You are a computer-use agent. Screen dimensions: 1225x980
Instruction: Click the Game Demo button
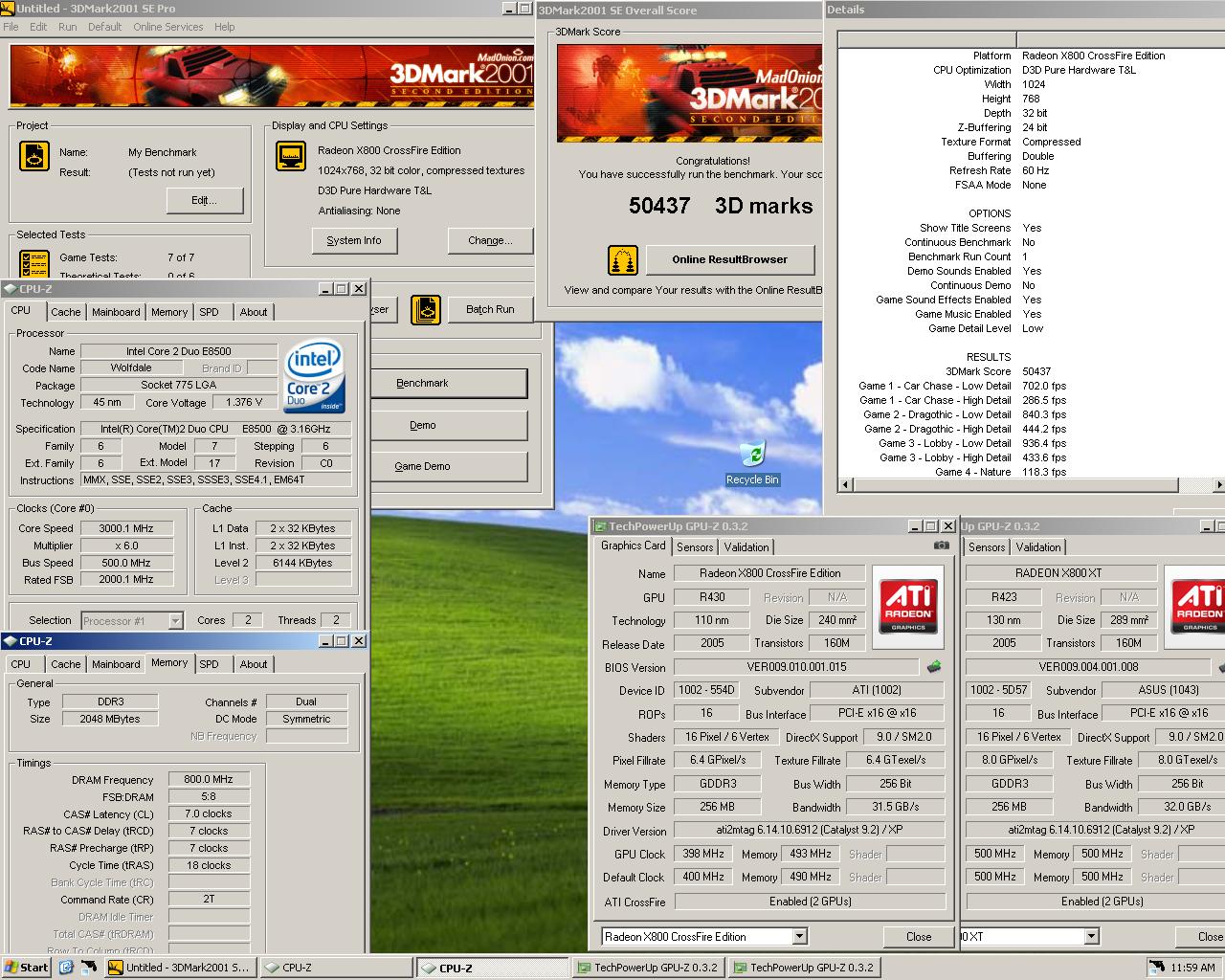(448, 466)
